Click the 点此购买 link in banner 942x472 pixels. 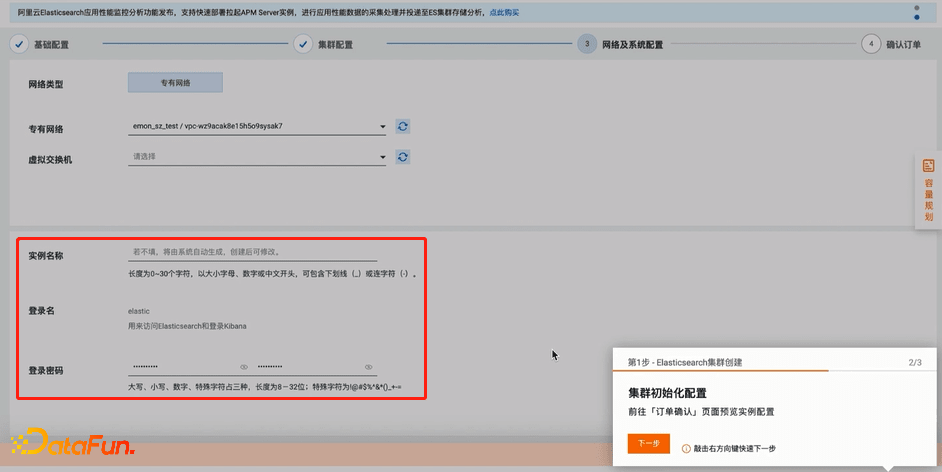(504, 13)
